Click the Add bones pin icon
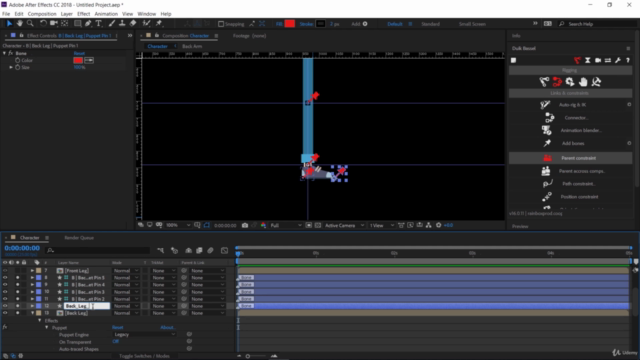This screenshot has width=640, height=360. click(x=547, y=143)
